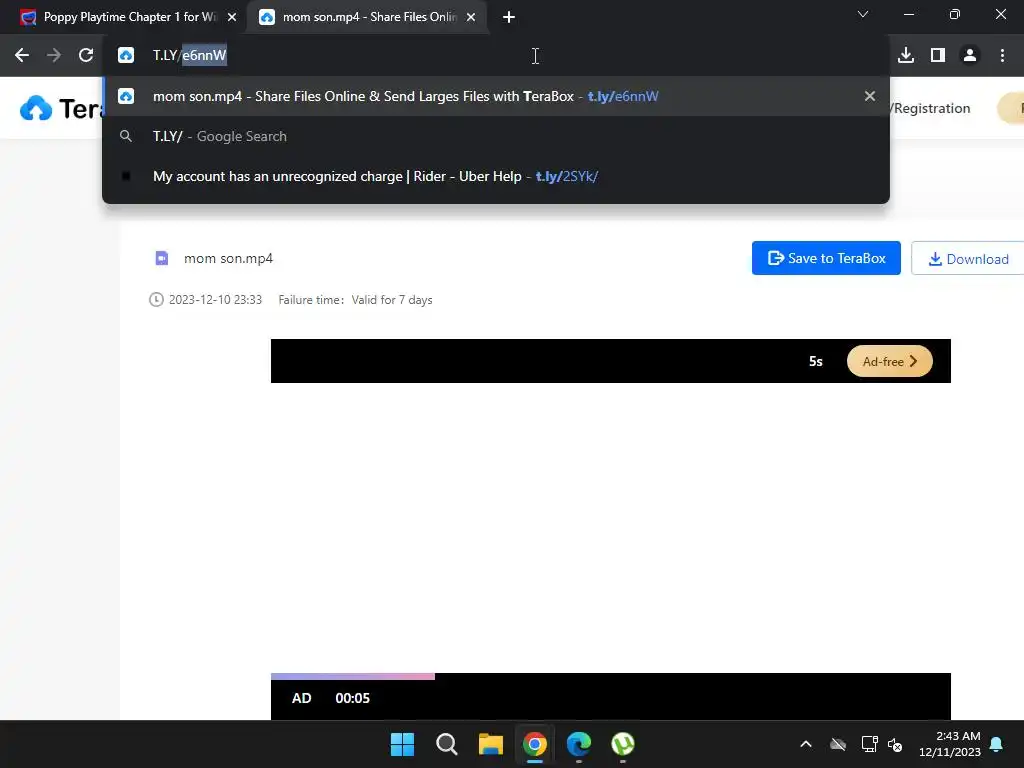Open the tab search dropdown arrow
This screenshot has height=768, width=1024.
(863, 14)
